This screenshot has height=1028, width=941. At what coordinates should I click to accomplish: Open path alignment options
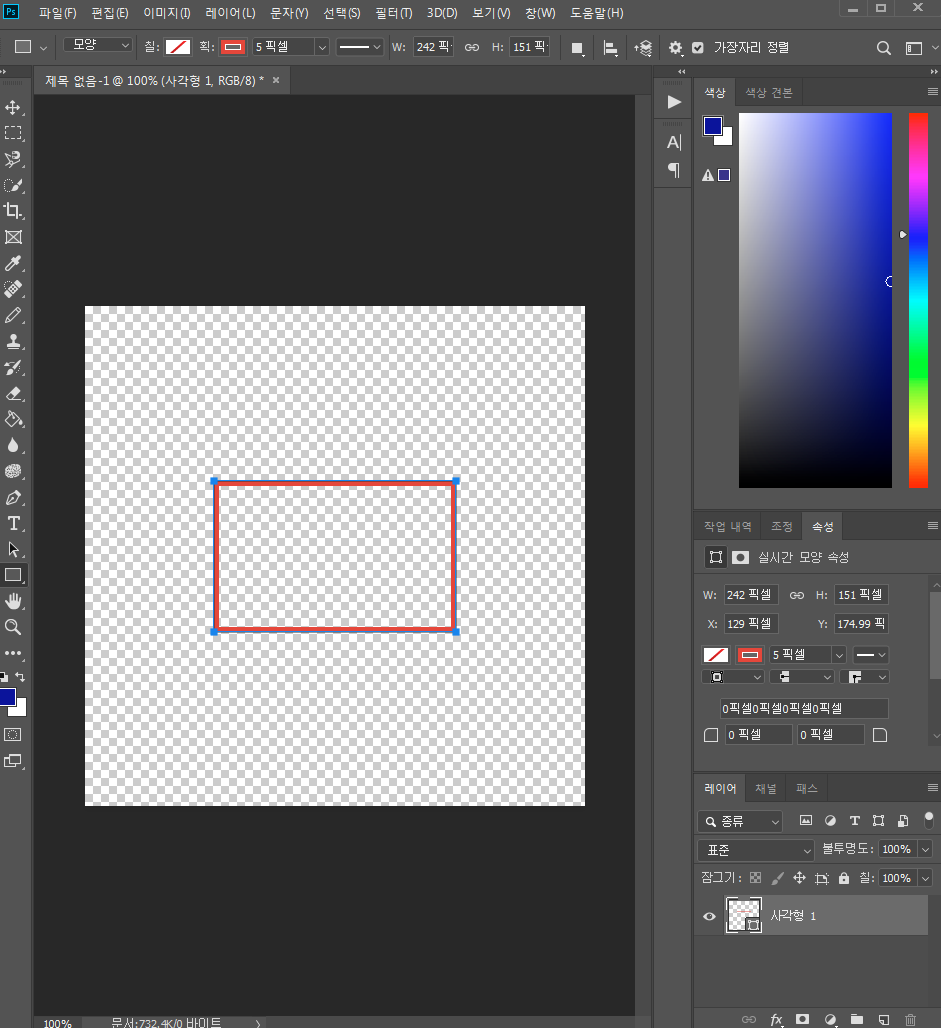[x=611, y=48]
